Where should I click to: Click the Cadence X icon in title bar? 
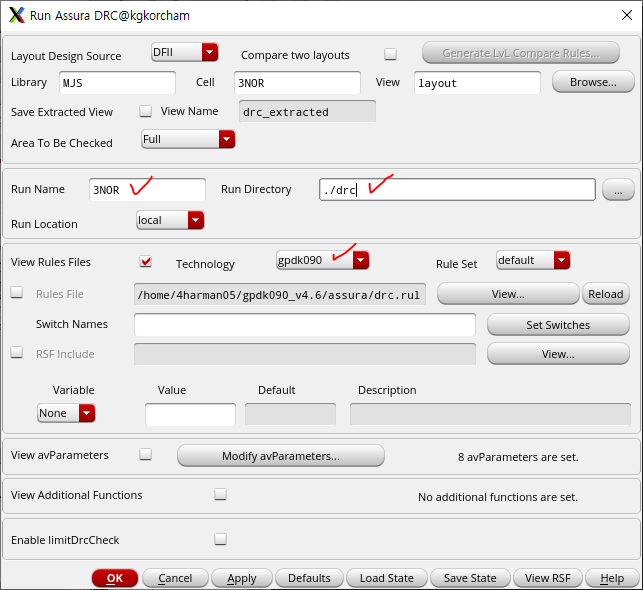[17, 16]
